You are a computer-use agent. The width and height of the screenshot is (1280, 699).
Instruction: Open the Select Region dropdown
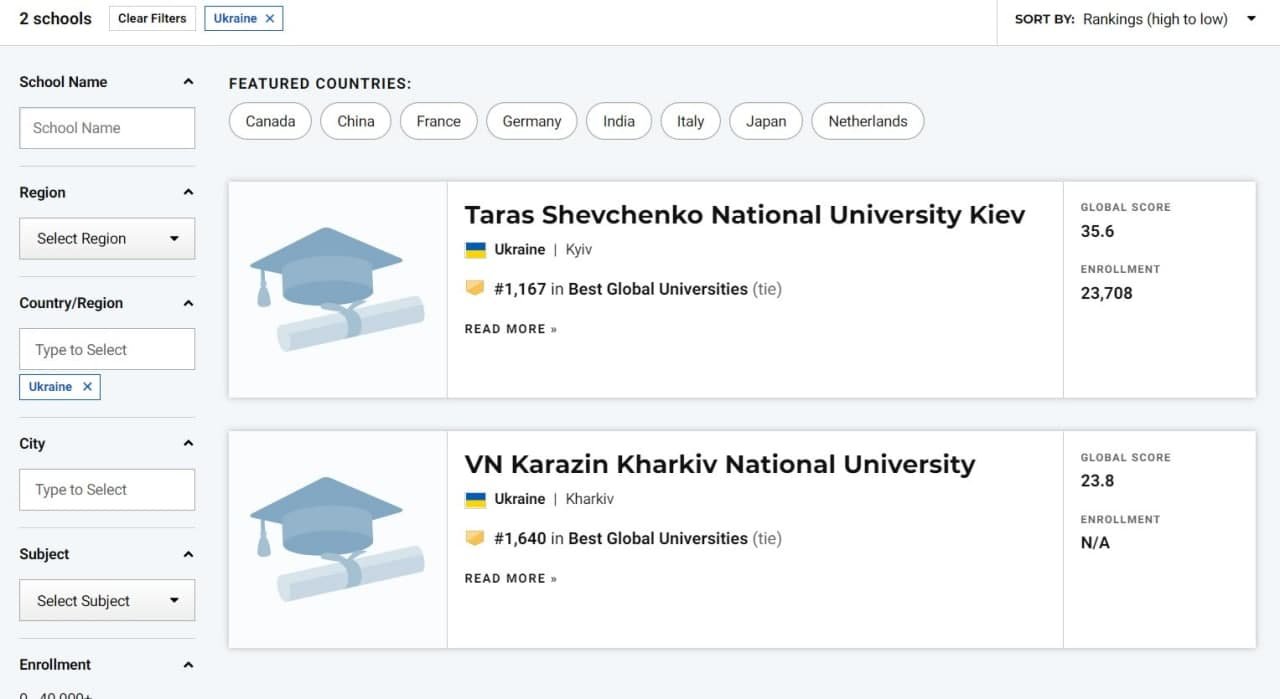click(107, 239)
